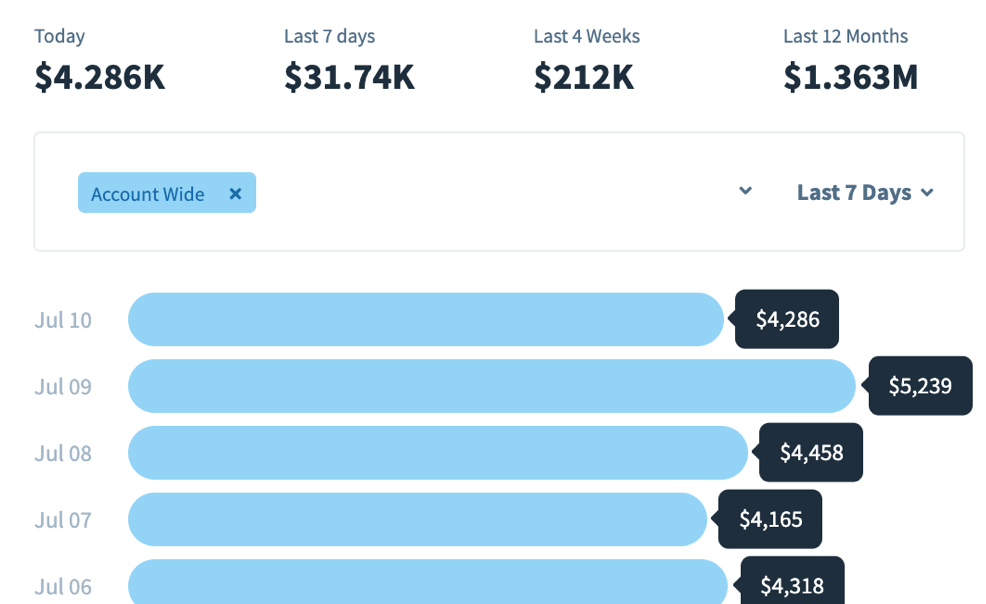Expand the filter selector chevron
This screenshot has width=986, height=604.
coord(745,192)
